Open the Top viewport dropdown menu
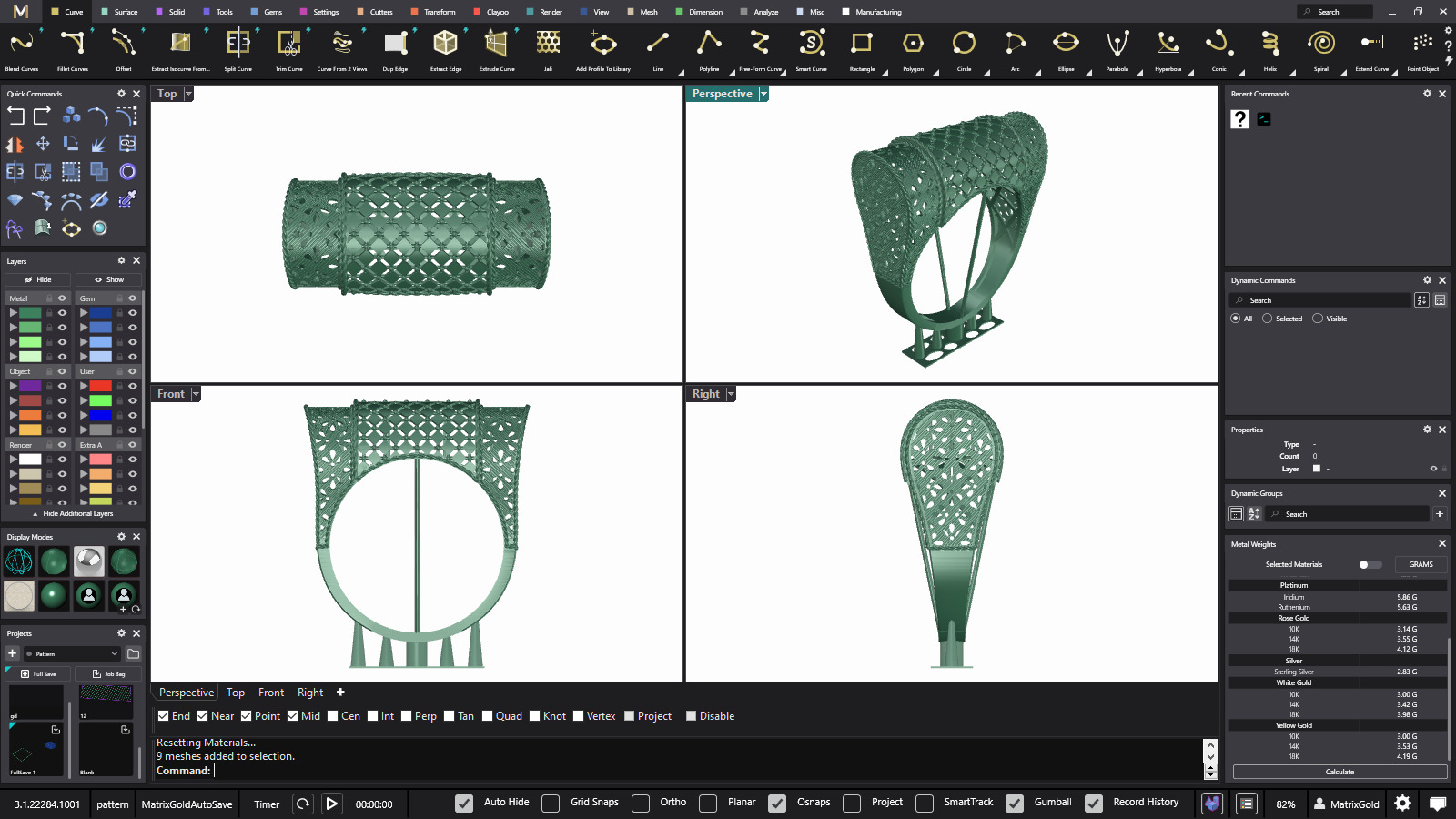The height and width of the screenshot is (819, 1456). (188, 94)
